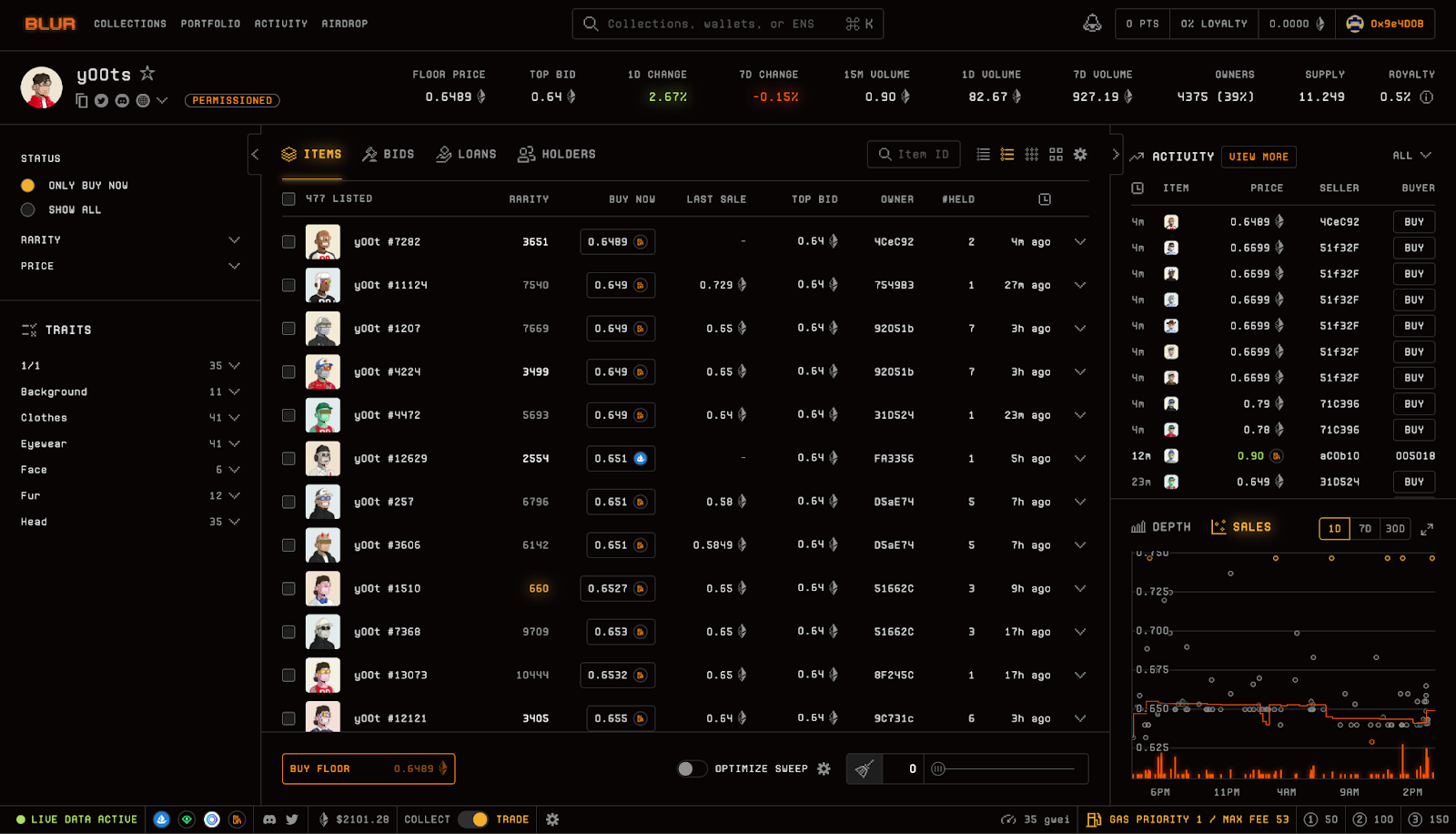Select the 7D chart range
Image resolution: width=1456 pixels, height=834 pixels.
point(1365,528)
